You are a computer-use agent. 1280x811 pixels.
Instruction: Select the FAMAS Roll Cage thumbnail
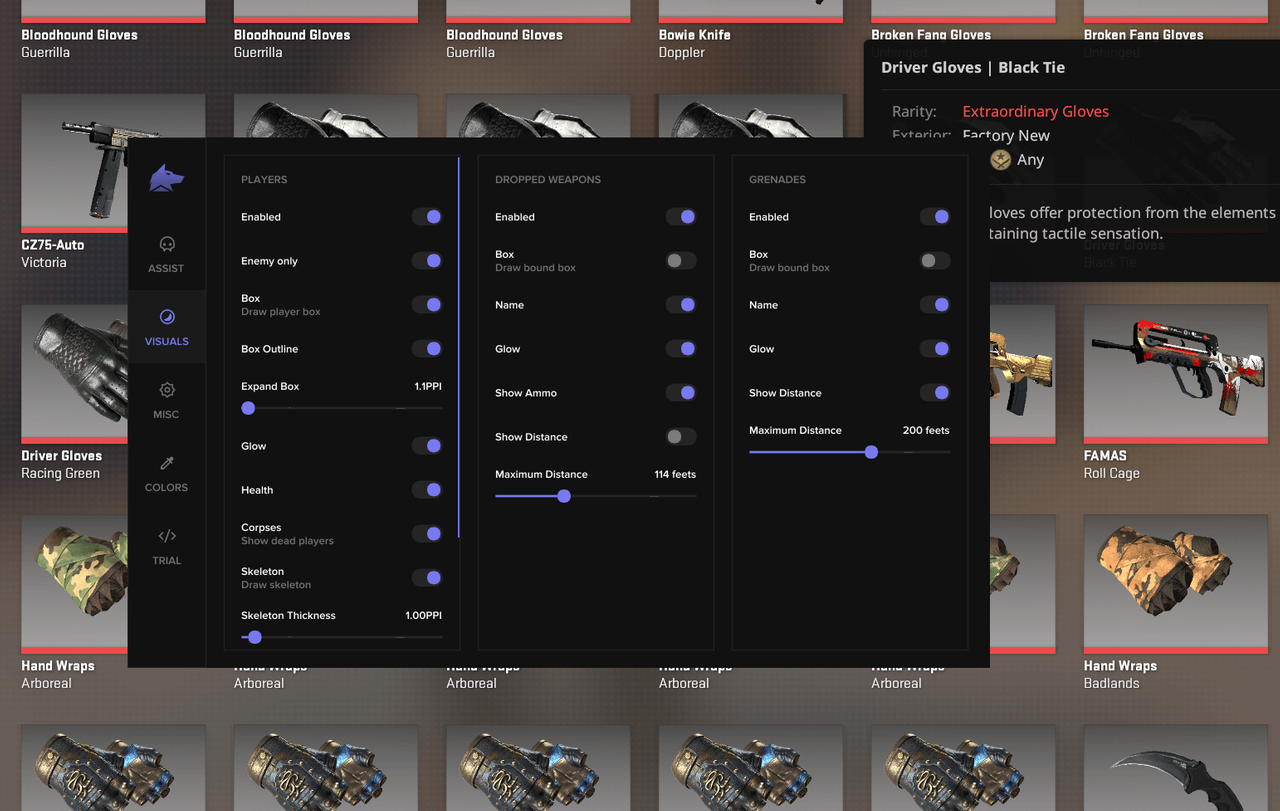[1175, 373]
